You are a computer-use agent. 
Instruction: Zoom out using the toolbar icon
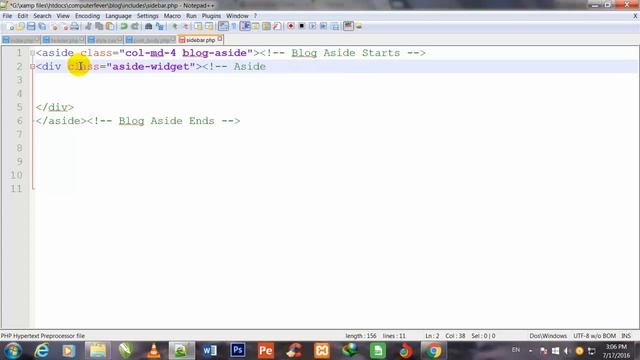tap(185, 27)
